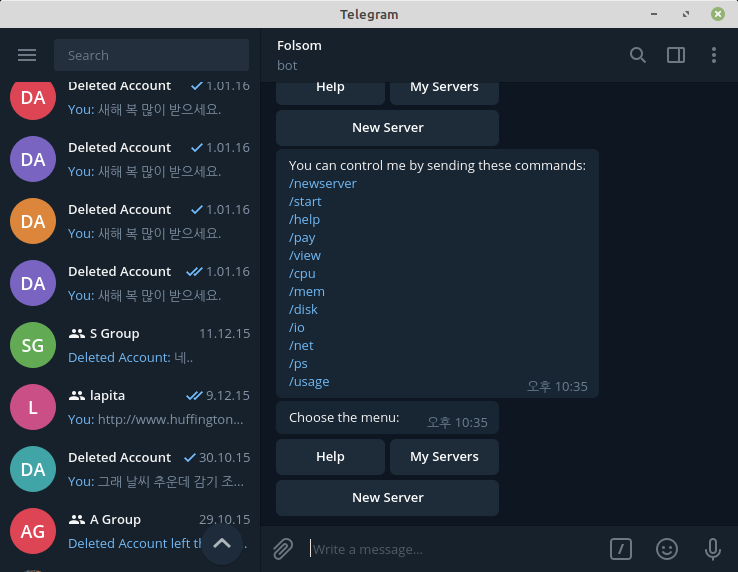Viewport: 738px width, 572px height.
Task: Click the /disk command link
Action: click(x=303, y=309)
